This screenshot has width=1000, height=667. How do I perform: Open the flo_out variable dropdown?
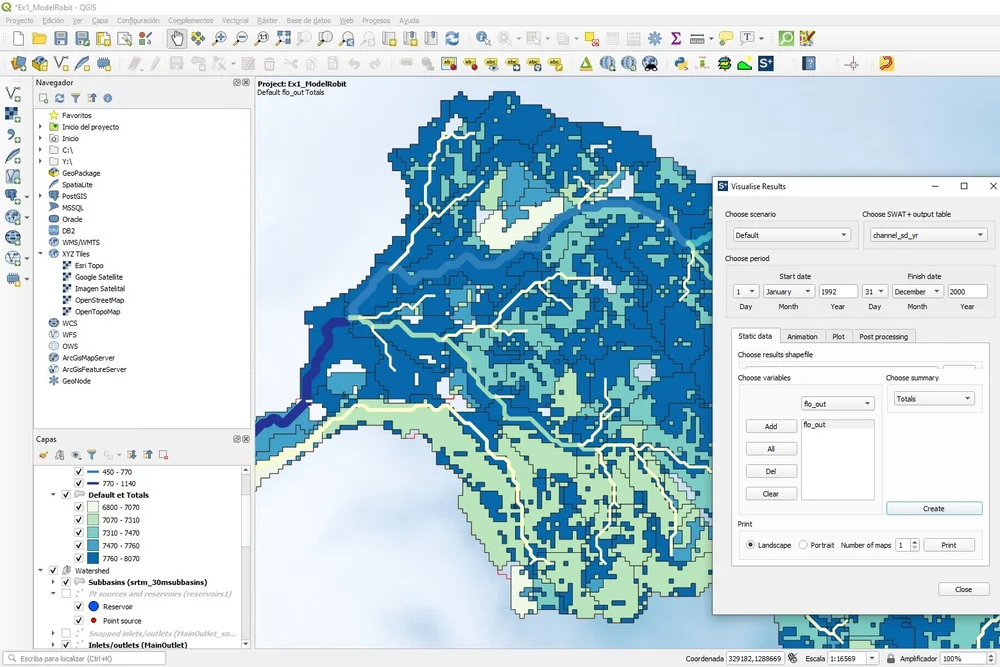click(x=837, y=404)
